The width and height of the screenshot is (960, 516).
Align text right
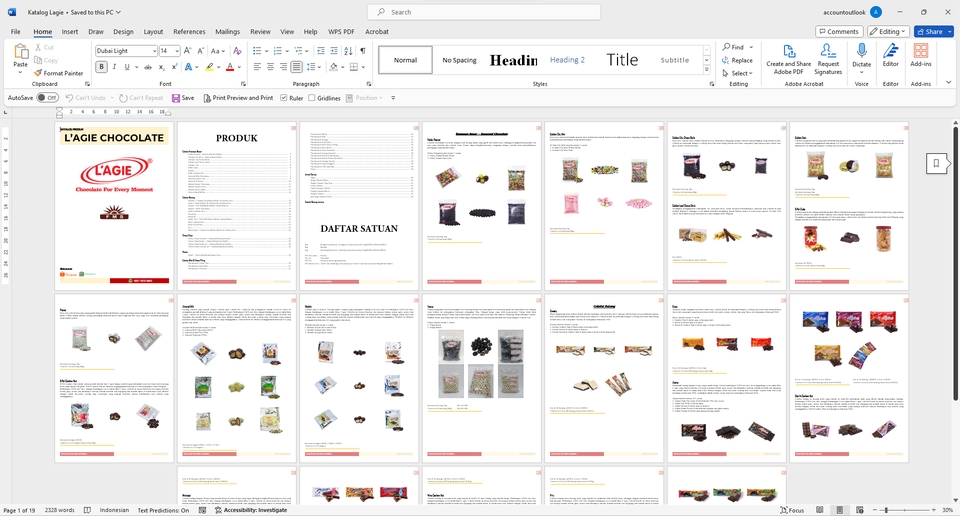(x=283, y=67)
